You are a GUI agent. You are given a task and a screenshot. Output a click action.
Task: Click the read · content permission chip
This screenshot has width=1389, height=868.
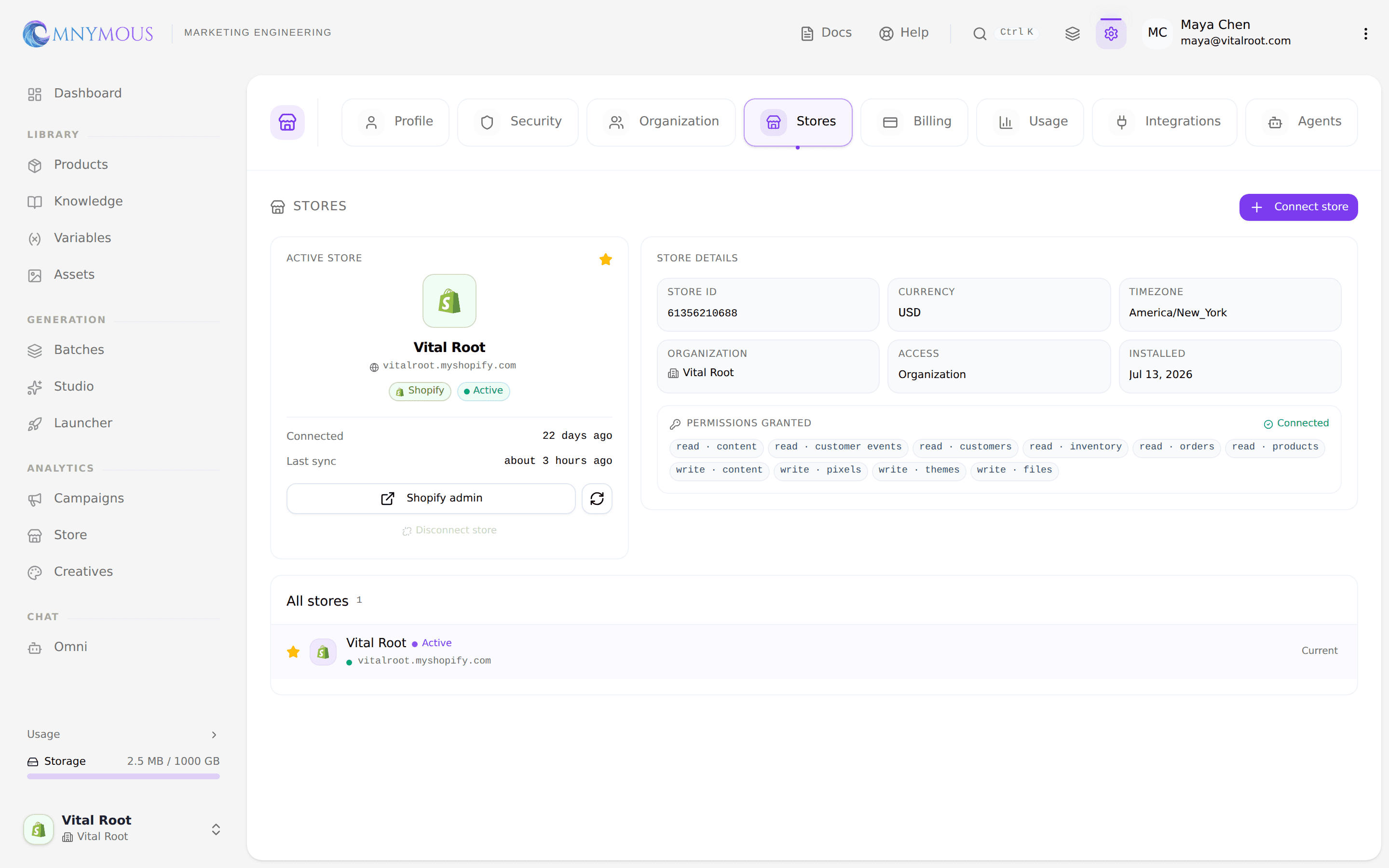[716, 447]
